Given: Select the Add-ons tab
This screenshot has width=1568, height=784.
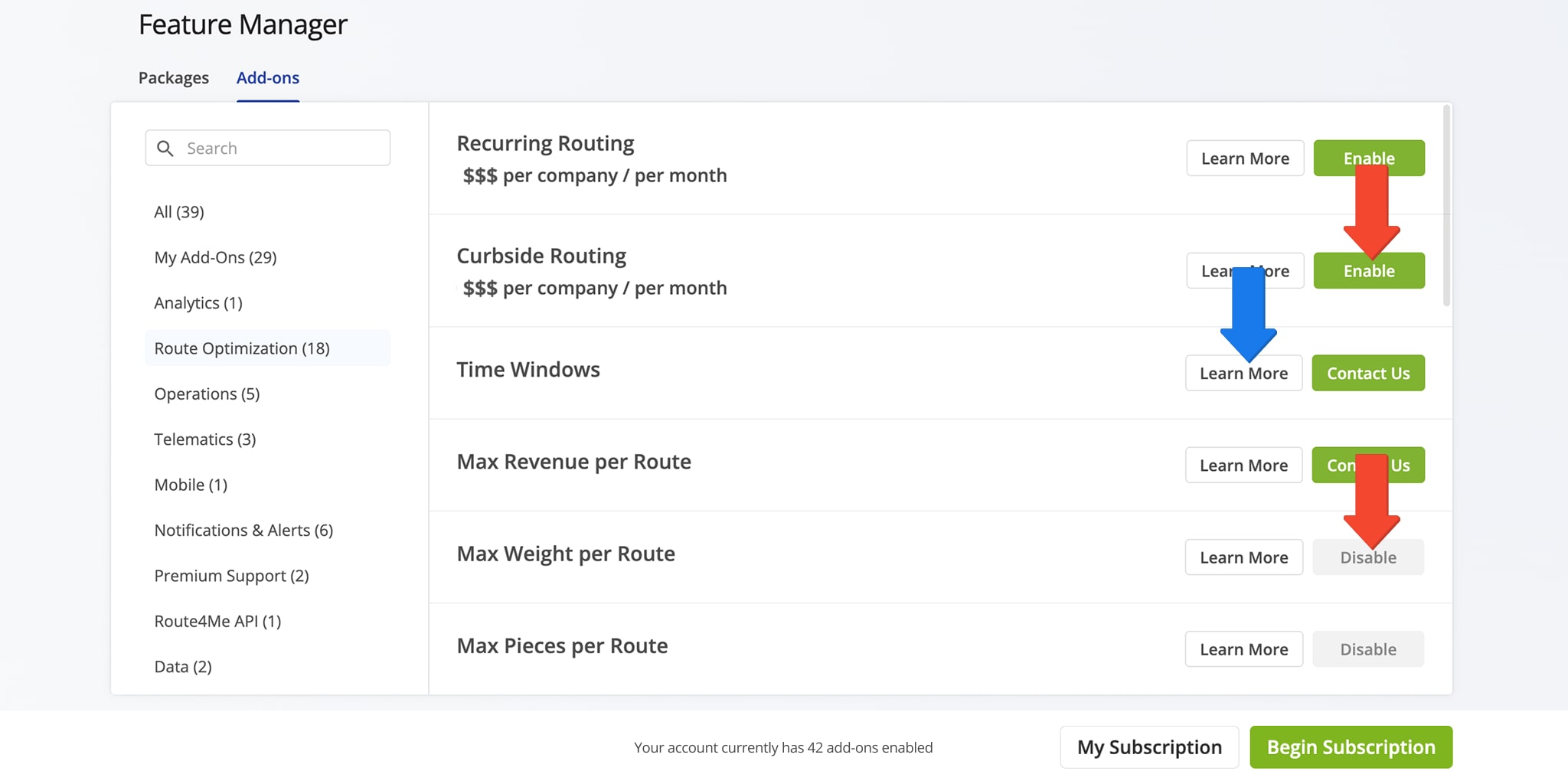Looking at the screenshot, I should tap(267, 78).
